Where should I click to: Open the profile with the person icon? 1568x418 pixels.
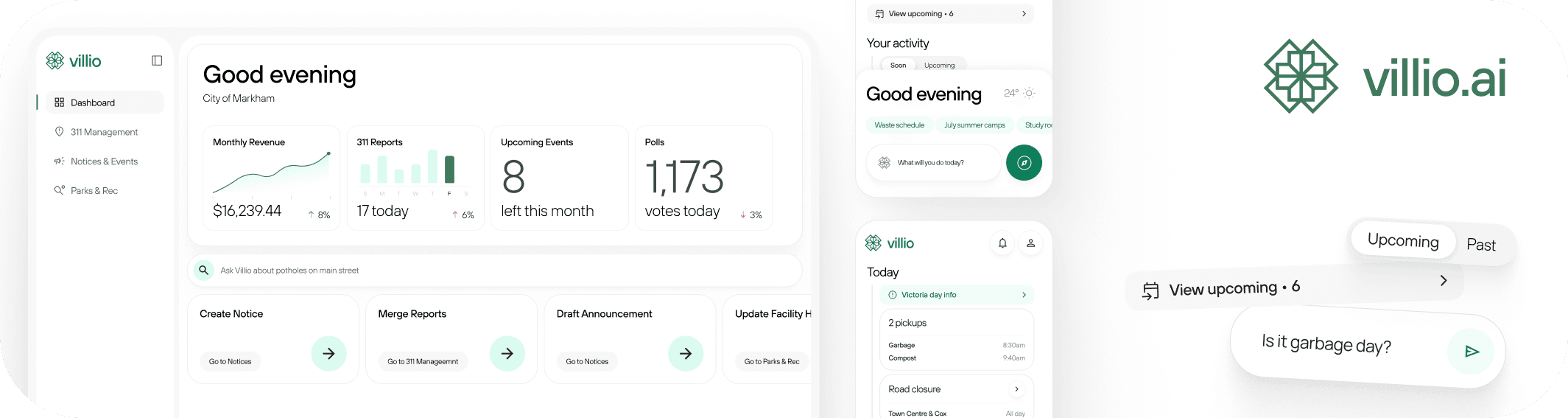[x=1030, y=243]
